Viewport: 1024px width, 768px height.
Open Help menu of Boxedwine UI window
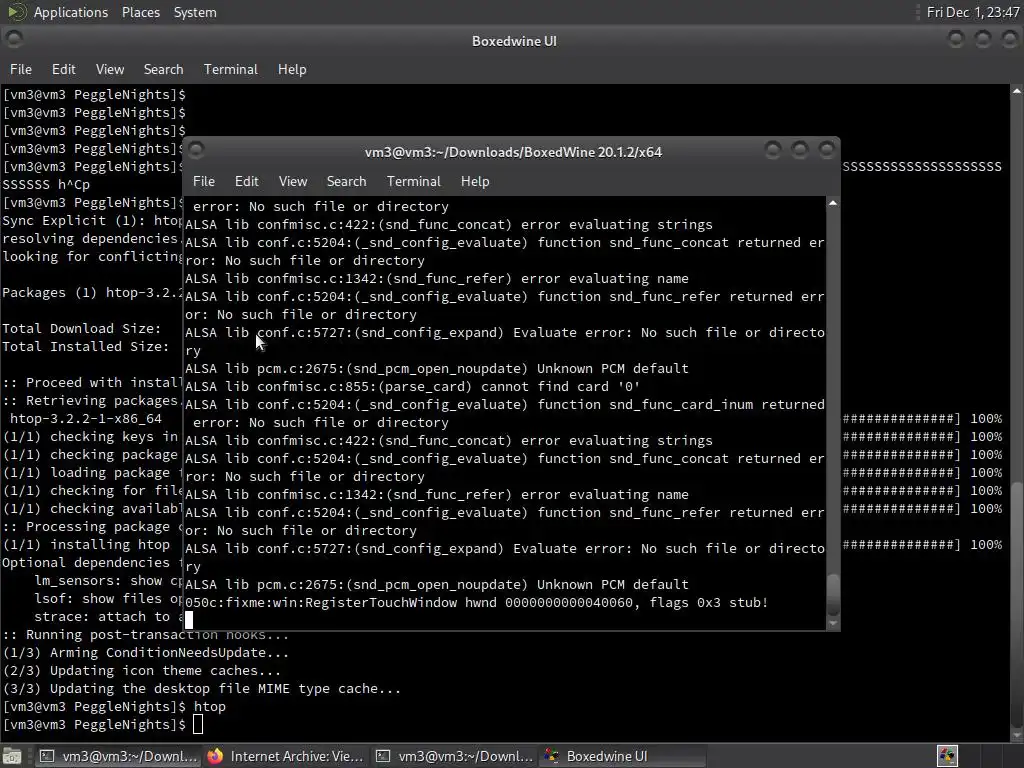point(292,69)
